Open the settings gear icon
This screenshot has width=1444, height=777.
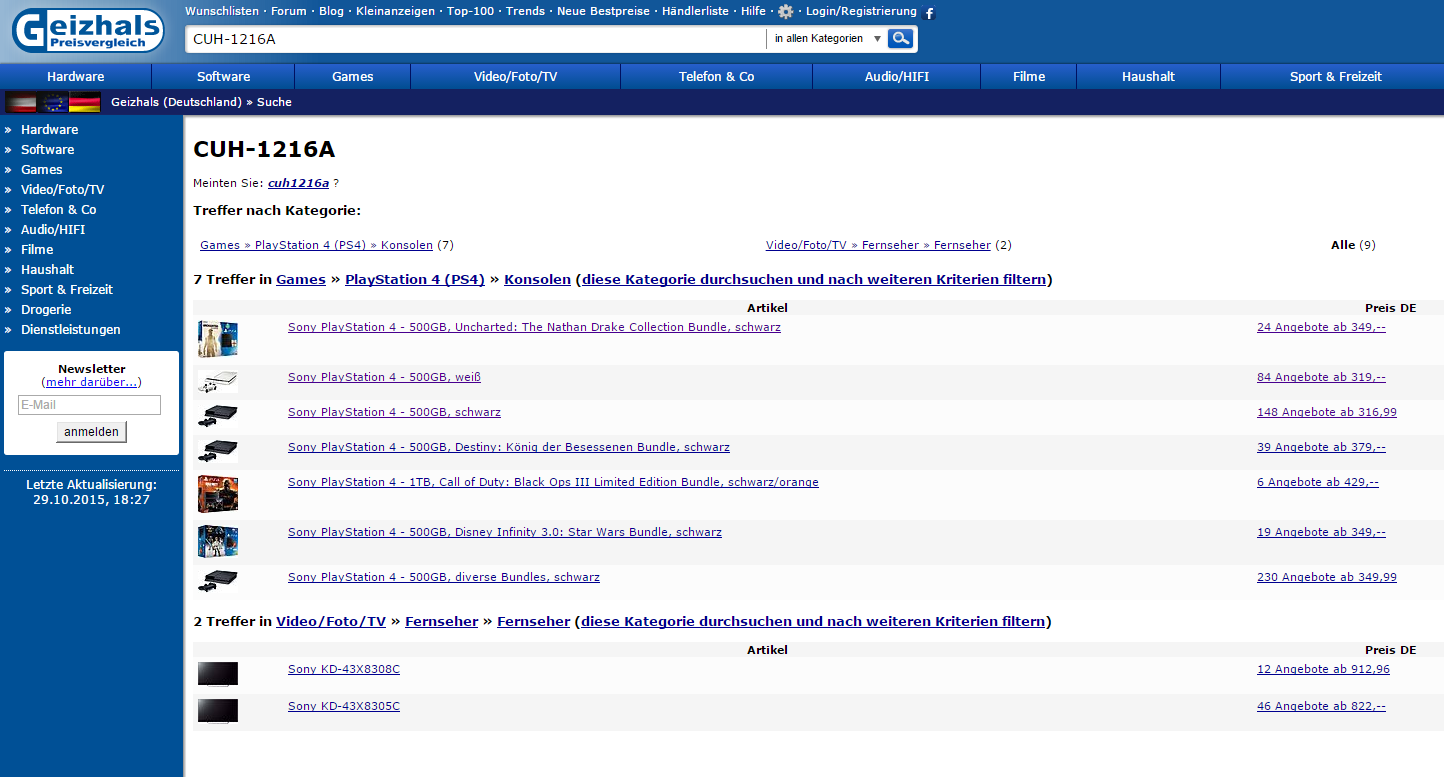pyautogui.click(x=786, y=12)
